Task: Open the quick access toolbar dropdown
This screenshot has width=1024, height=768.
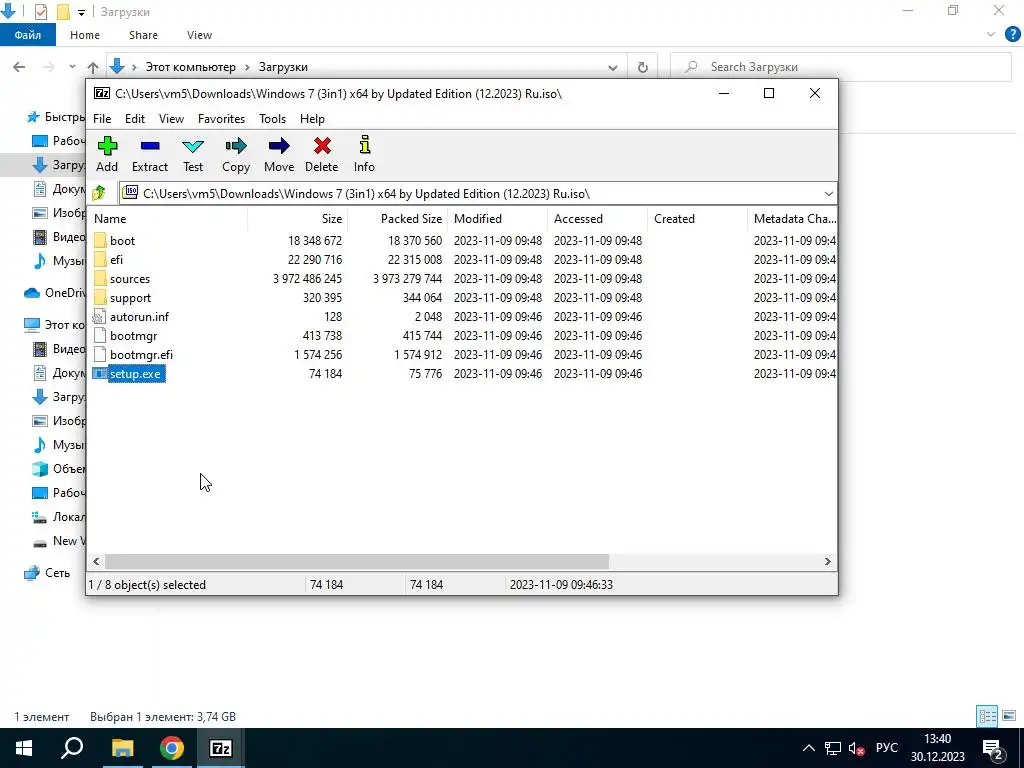Action: click(82, 12)
